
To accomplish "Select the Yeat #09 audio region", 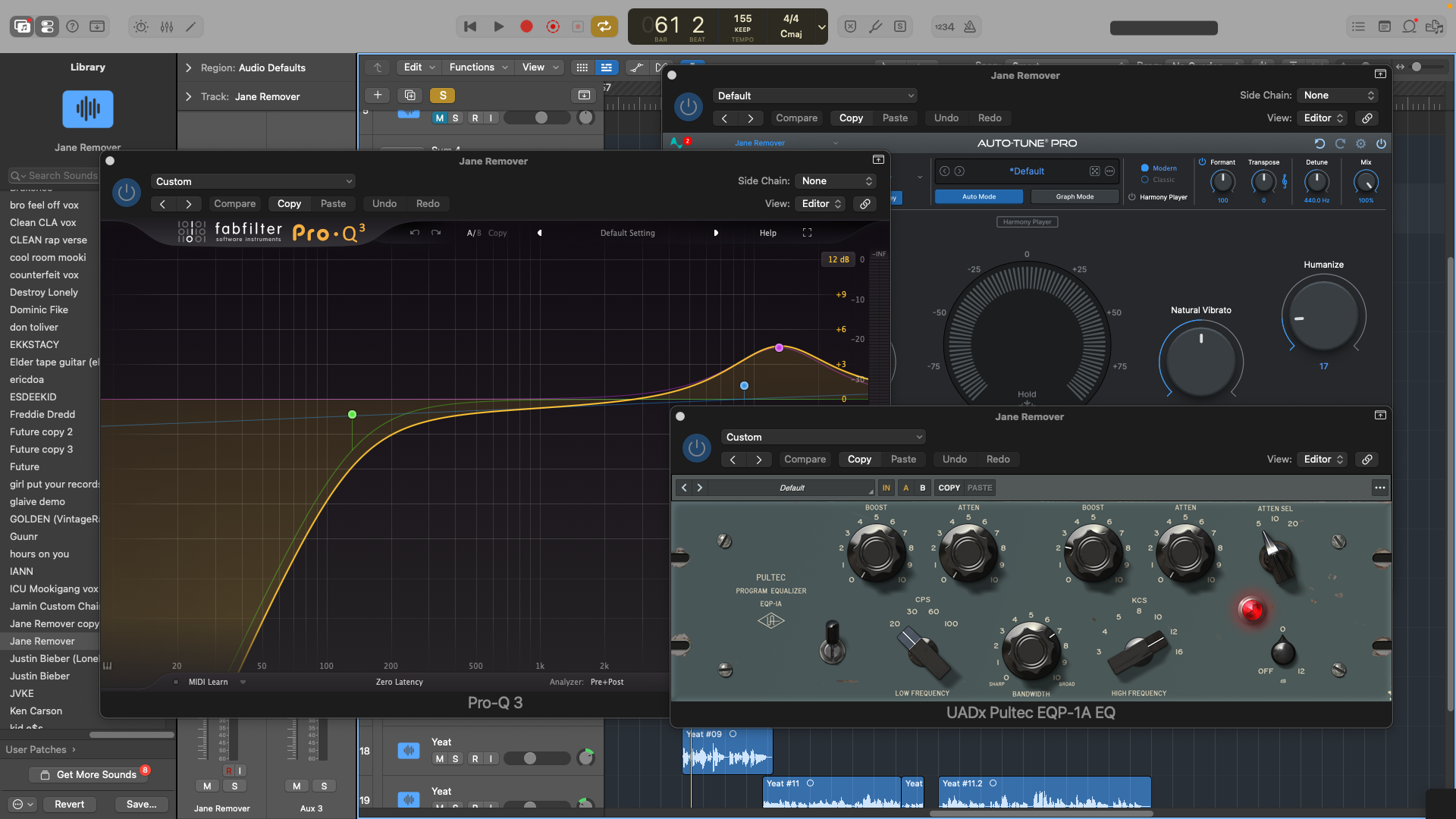I will [x=727, y=751].
